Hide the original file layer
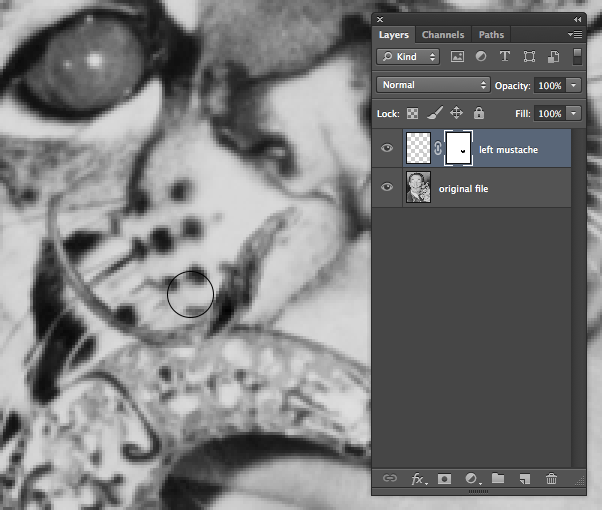Screen dimensions: 602x510 (388, 188)
